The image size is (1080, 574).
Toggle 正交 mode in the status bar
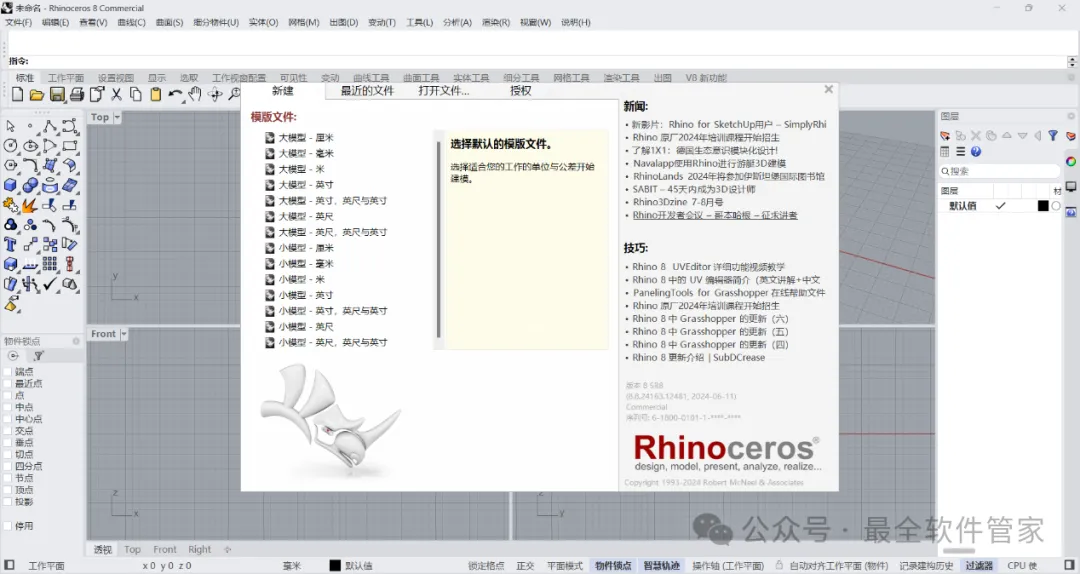pyautogui.click(x=526, y=566)
